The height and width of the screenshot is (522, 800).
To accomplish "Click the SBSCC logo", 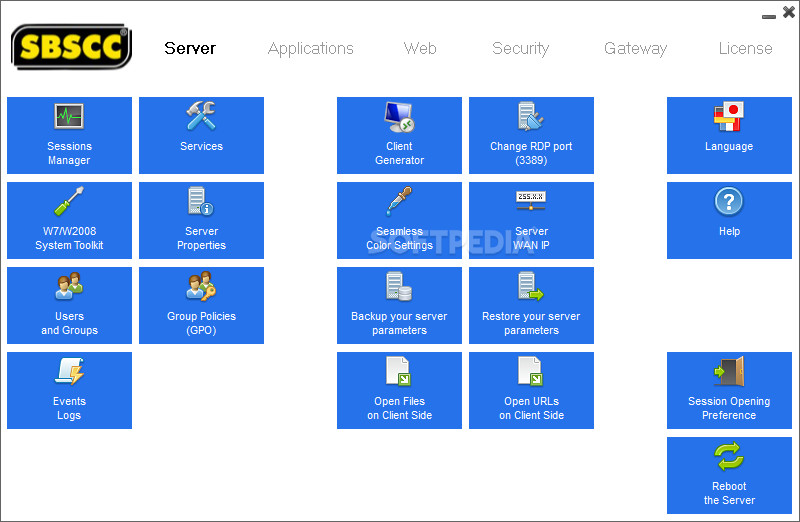I will coord(71,46).
